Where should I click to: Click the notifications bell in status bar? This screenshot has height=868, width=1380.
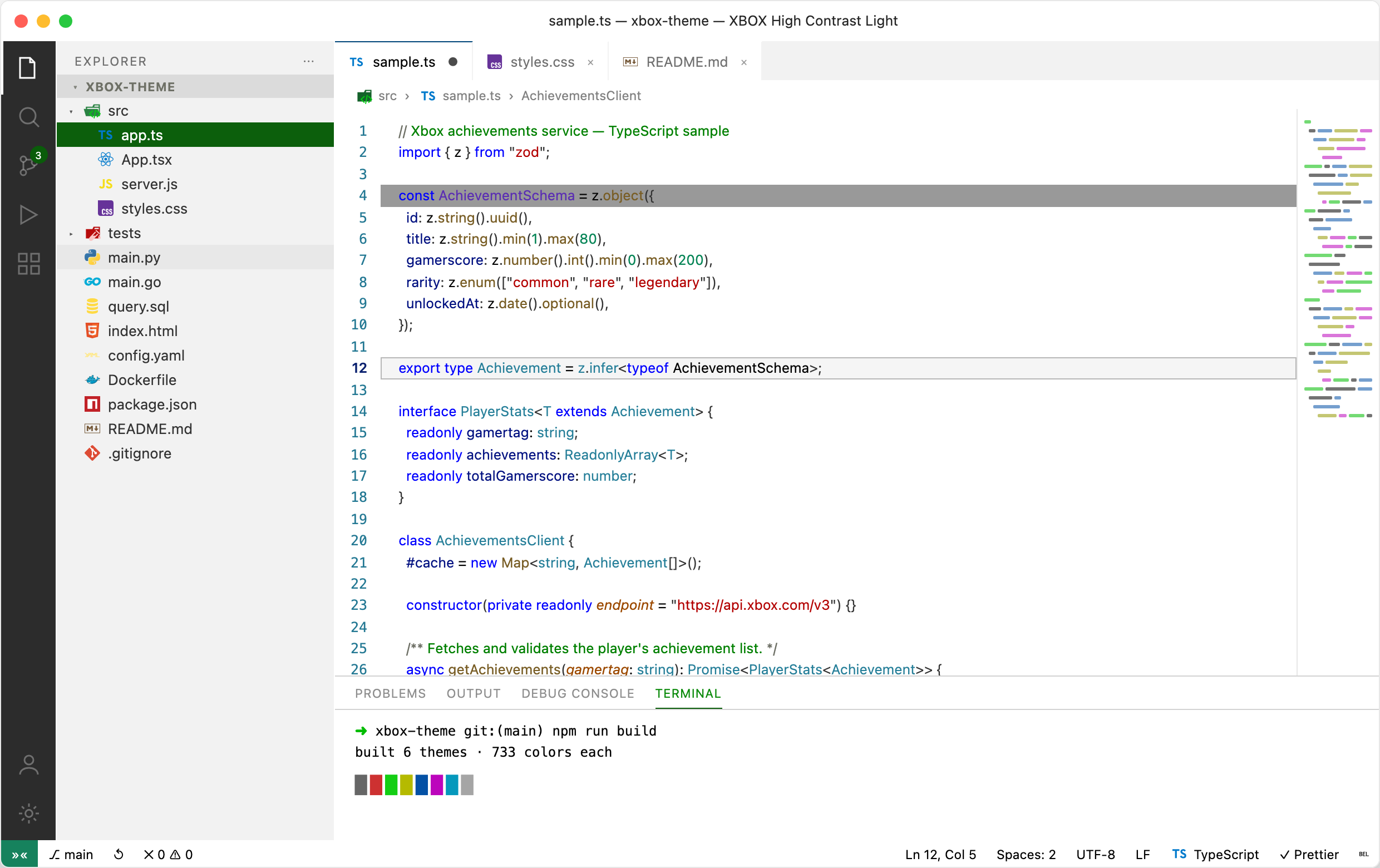(1363, 854)
